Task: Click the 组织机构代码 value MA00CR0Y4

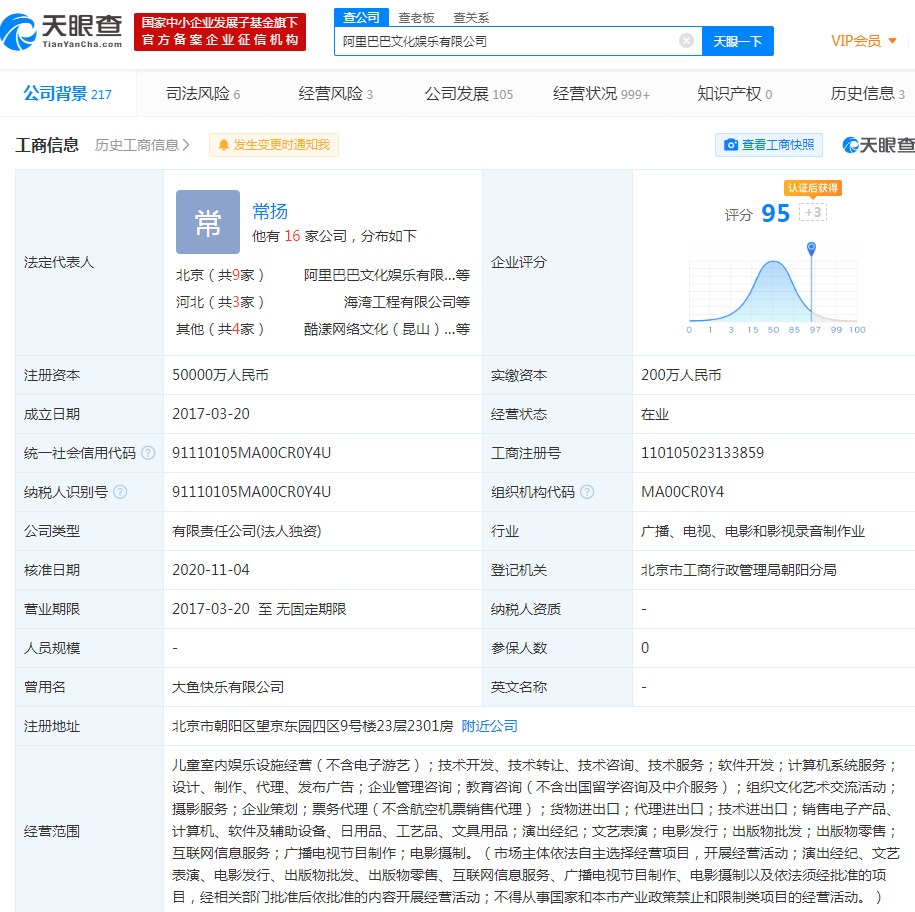Action: [682, 492]
